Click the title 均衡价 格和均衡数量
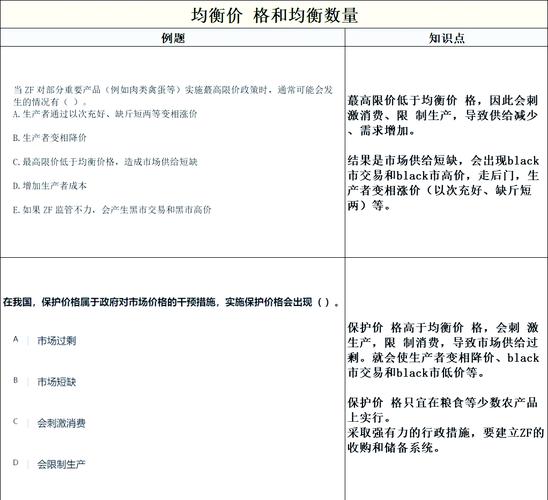 (x=274, y=15)
